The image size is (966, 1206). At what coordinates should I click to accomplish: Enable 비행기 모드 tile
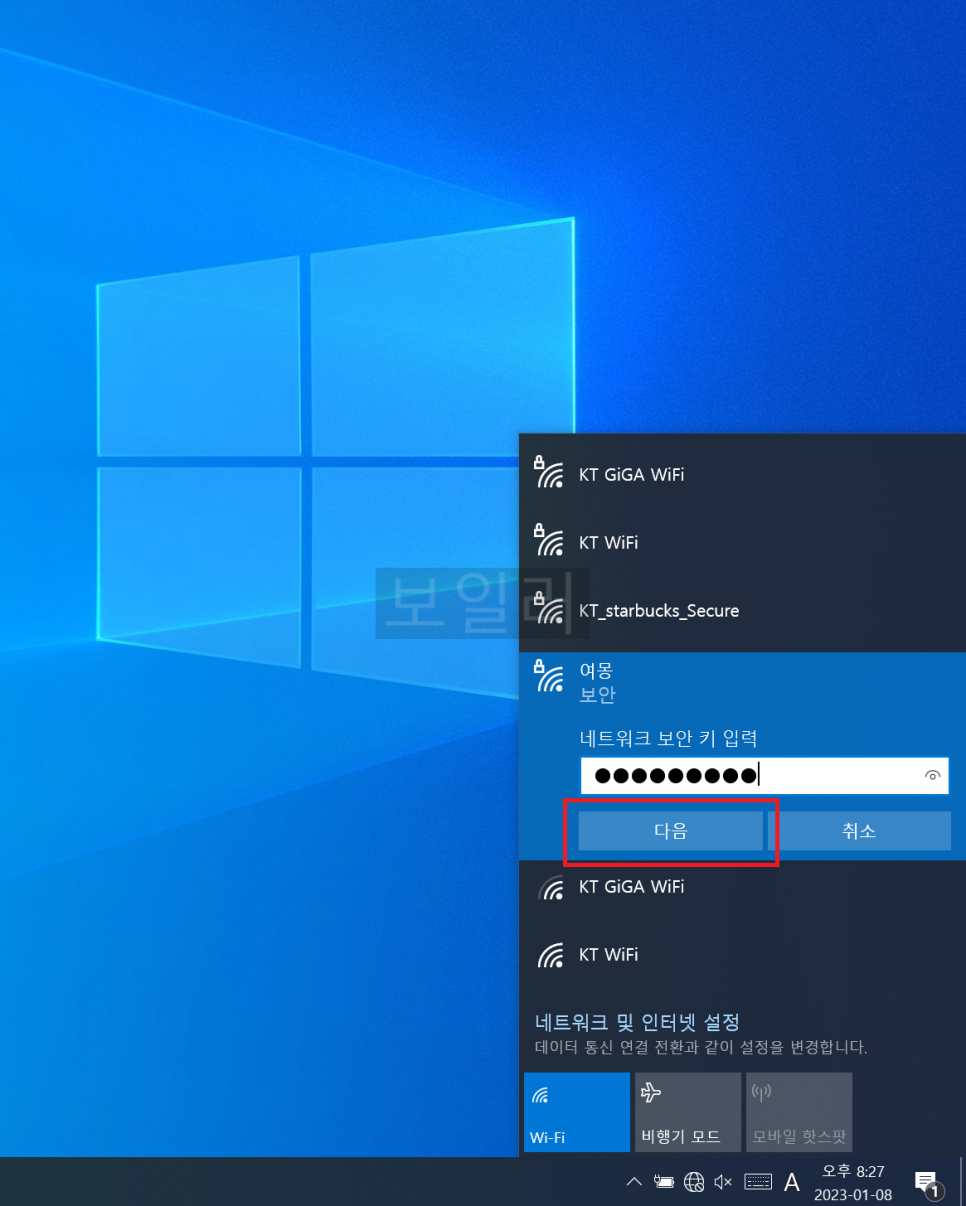688,1112
